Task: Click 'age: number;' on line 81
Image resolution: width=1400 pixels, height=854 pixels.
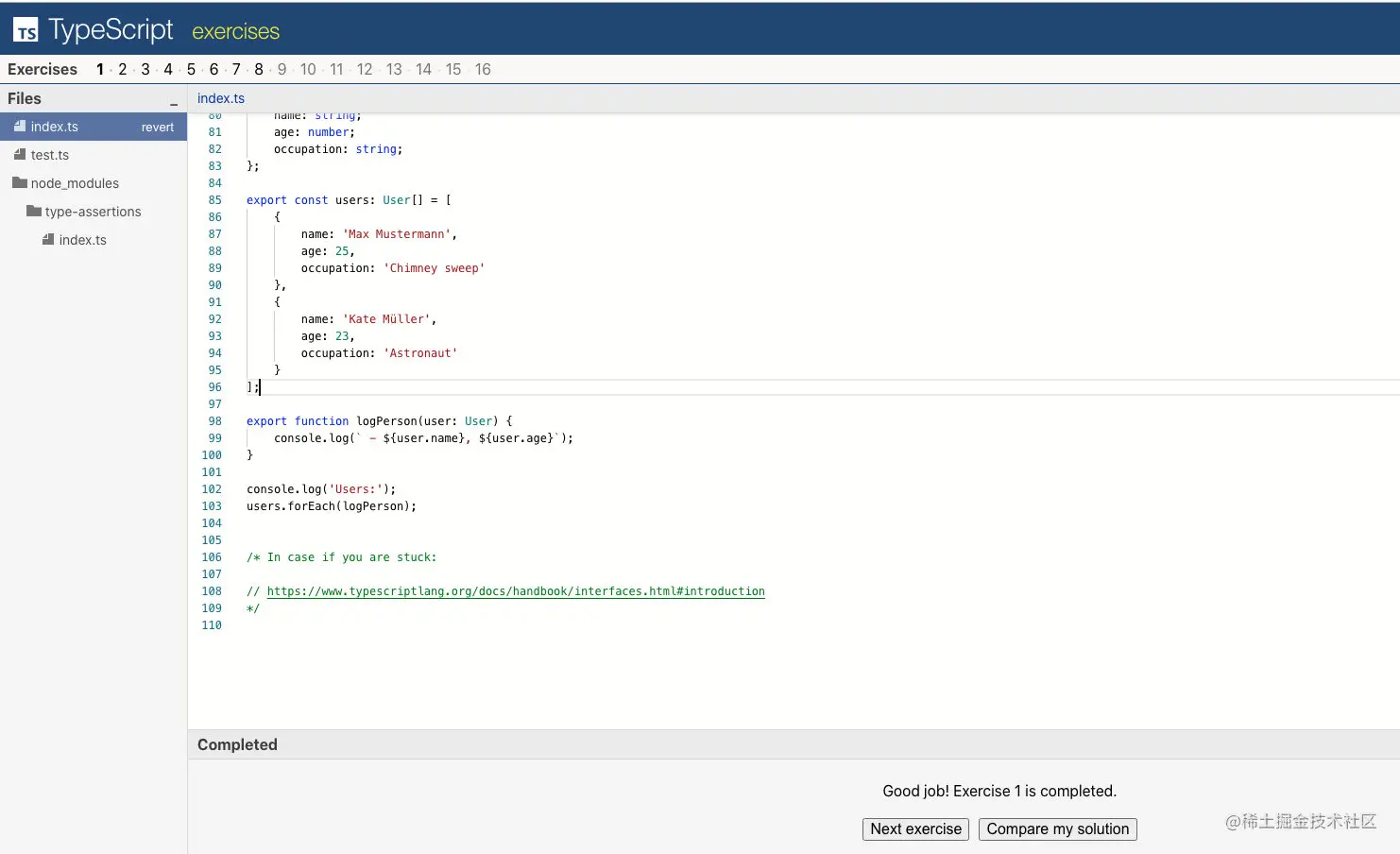Action: [315, 132]
